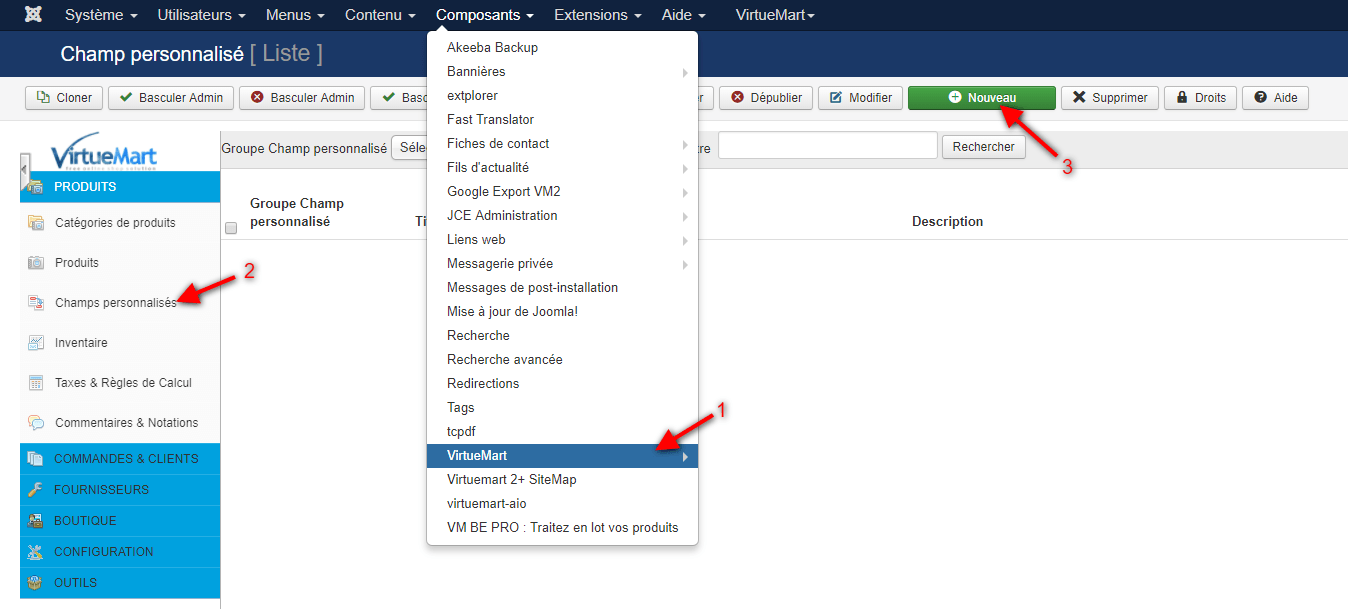Click the green Nouveau button

[981, 97]
